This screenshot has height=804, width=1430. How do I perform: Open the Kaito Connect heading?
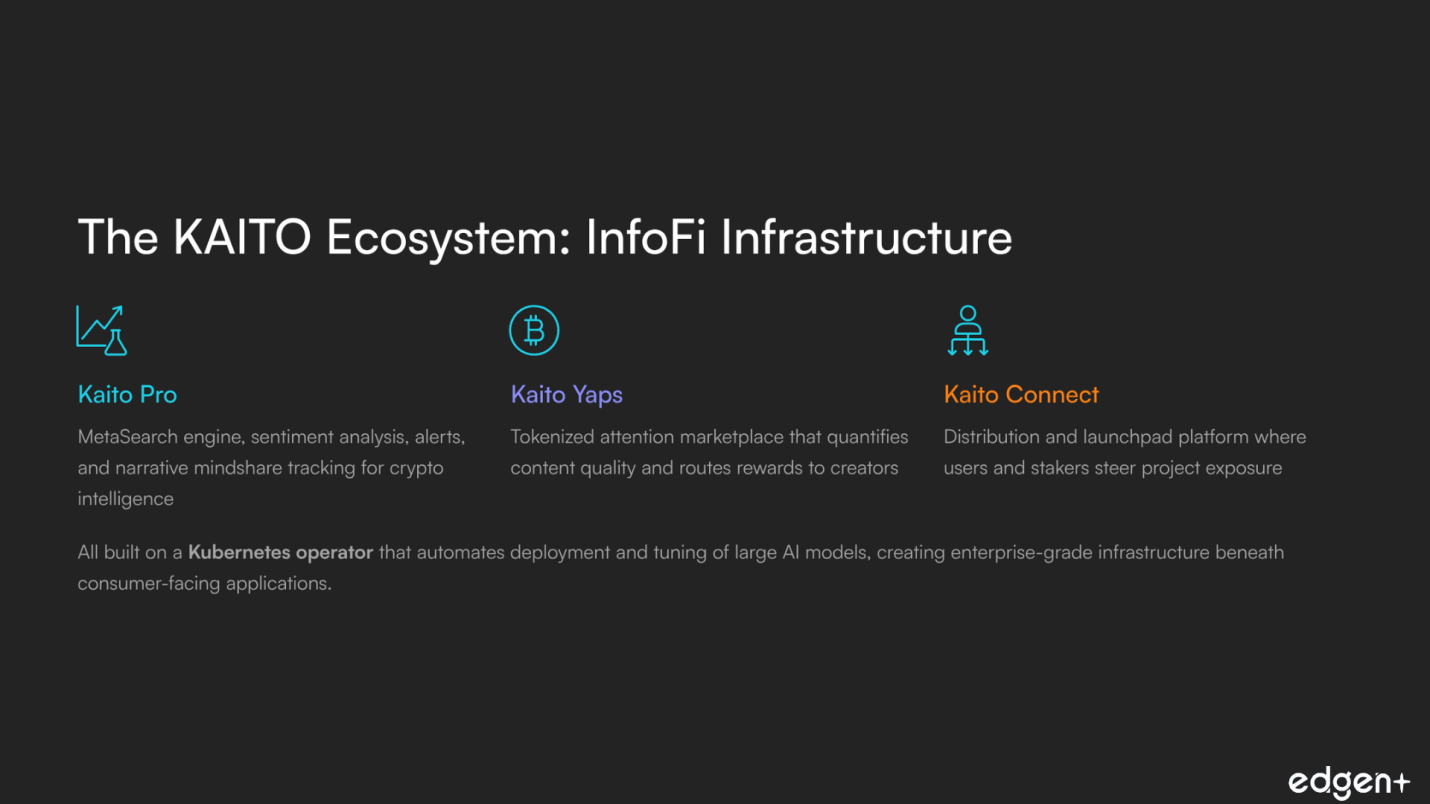click(x=1021, y=395)
